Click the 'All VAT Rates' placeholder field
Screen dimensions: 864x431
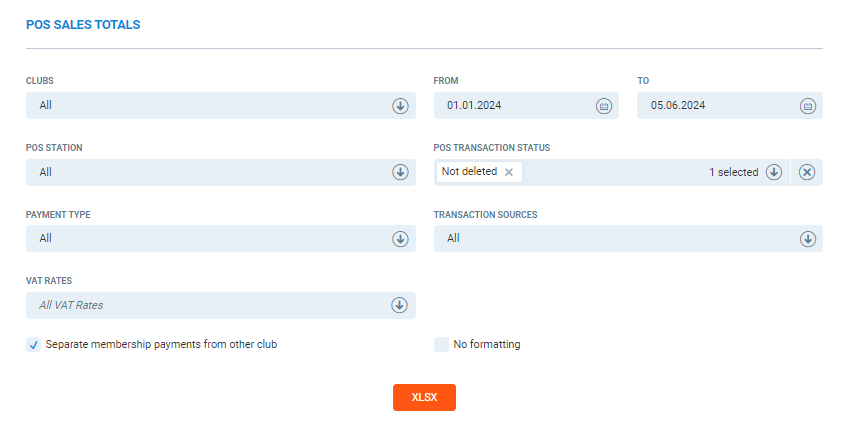tap(200, 305)
